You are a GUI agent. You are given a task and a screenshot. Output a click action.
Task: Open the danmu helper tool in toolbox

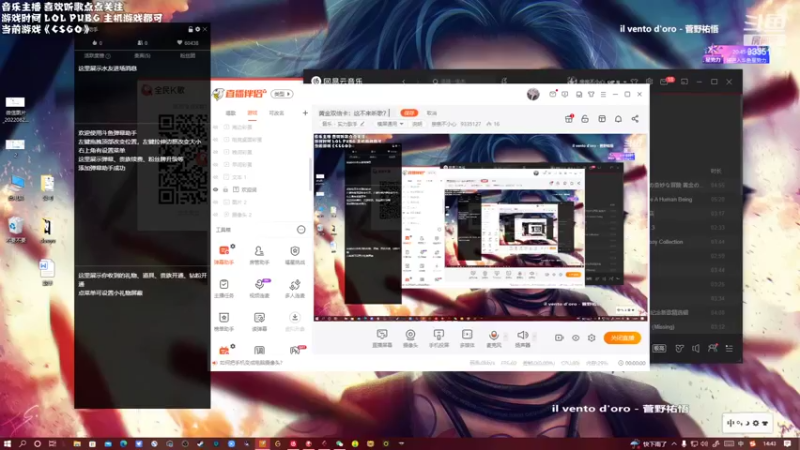224,254
